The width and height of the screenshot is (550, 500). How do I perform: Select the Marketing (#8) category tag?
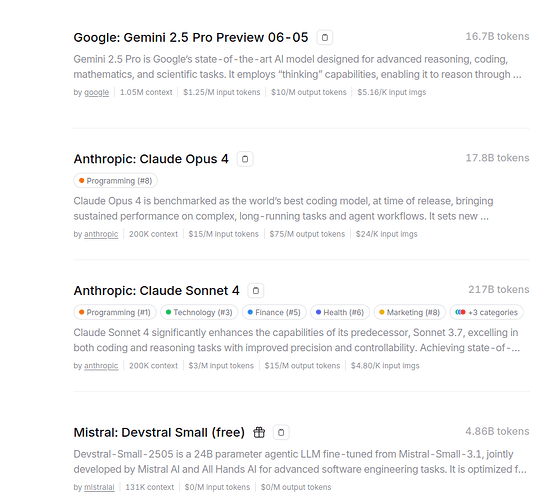pos(409,312)
